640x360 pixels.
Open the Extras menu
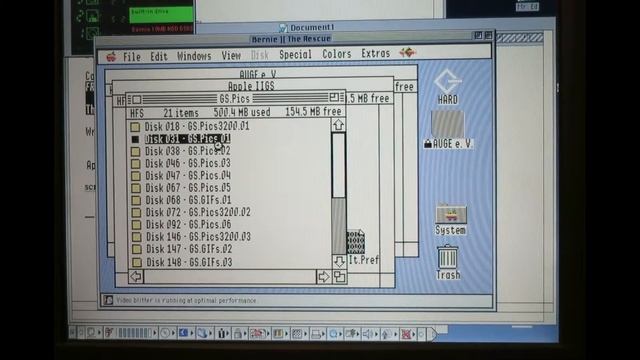376,53
